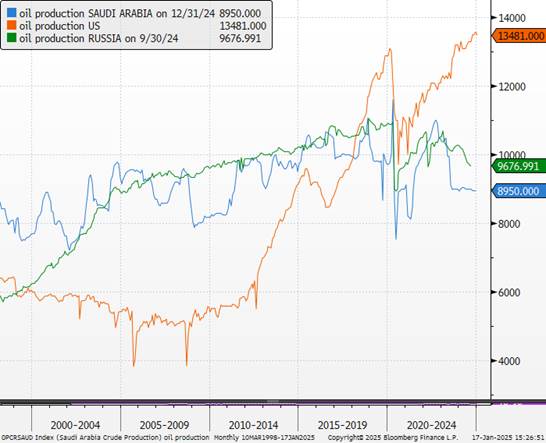Click legend value 9676.991
The width and height of the screenshot is (546, 443).
(x=240, y=38)
